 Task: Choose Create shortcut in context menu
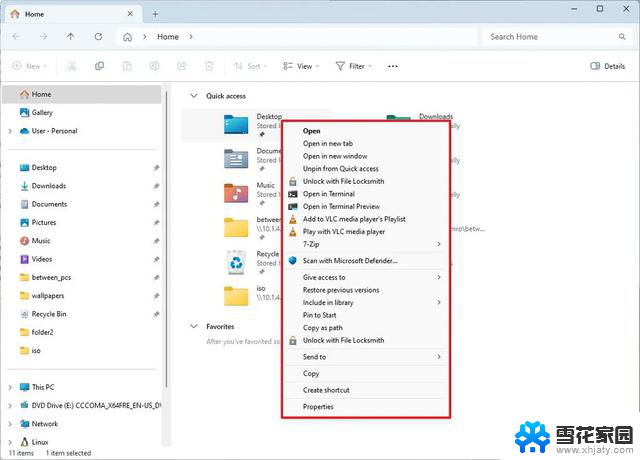pos(366,390)
